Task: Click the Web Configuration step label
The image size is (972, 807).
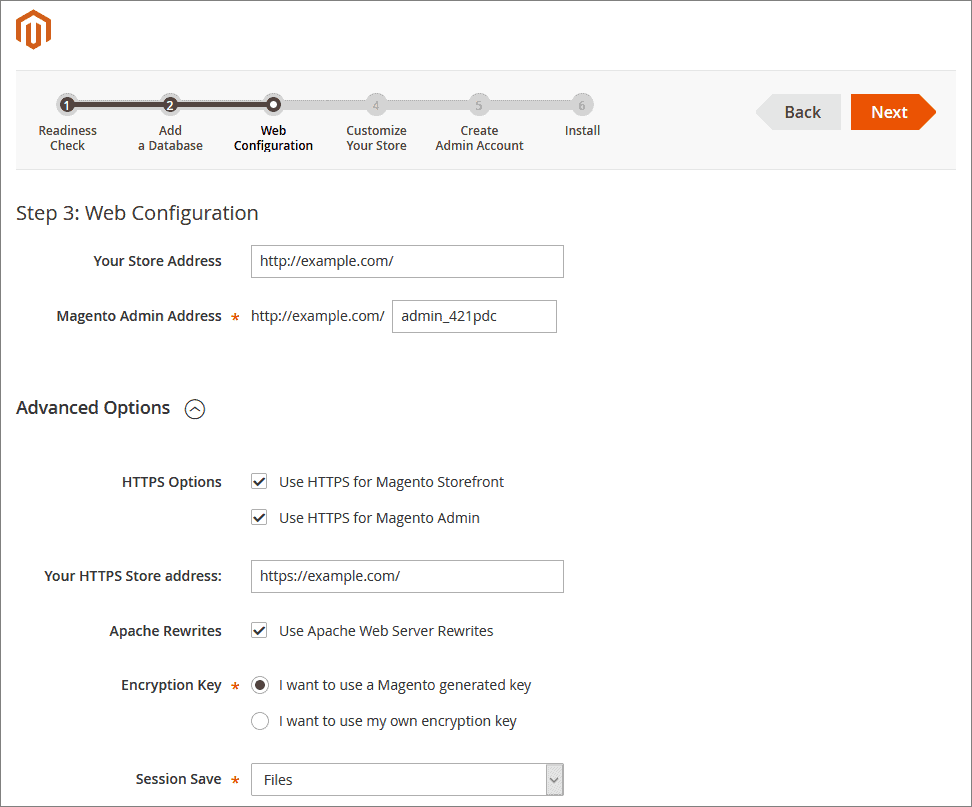Action: (273, 138)
